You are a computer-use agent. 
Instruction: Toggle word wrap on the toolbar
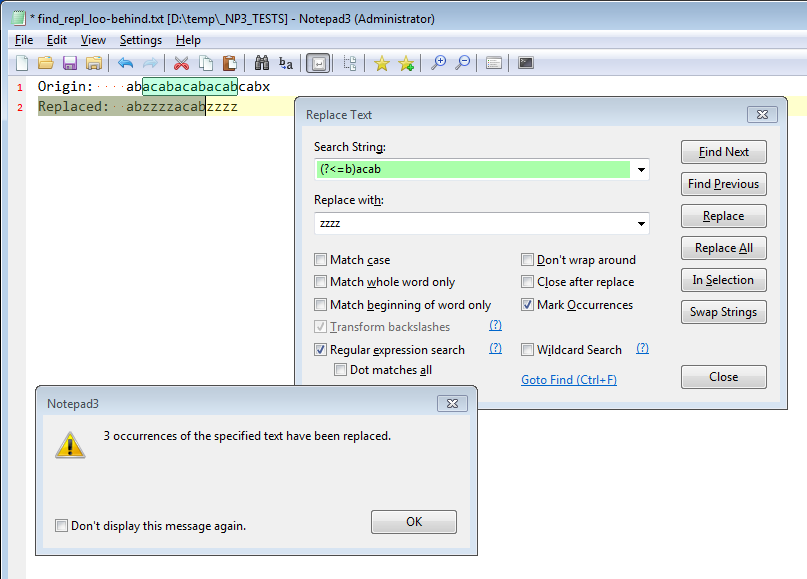(318, 62)
